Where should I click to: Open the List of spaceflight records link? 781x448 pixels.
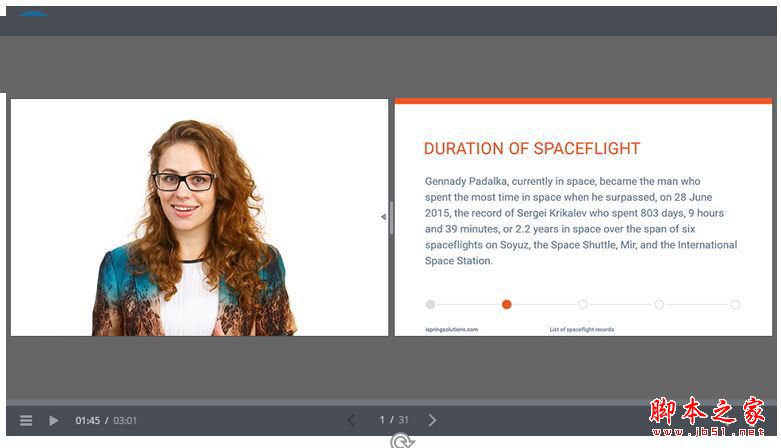[581, 329]
